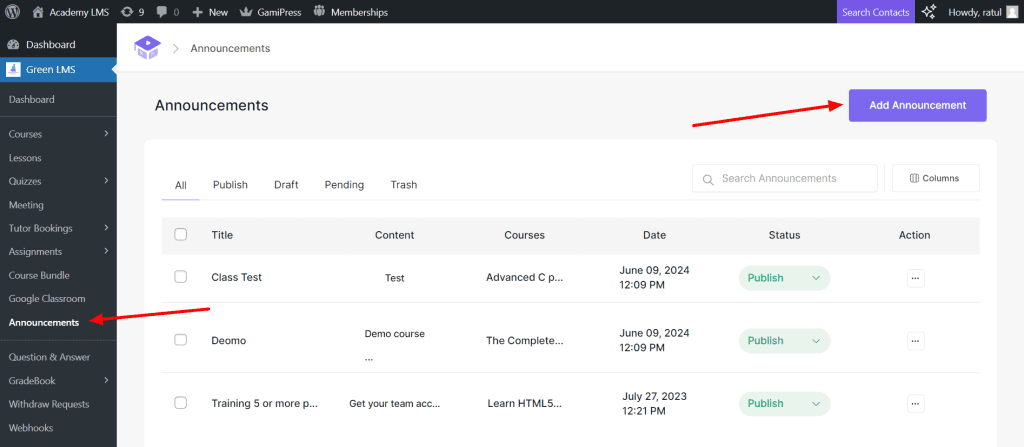Viewport: 1024px width, 447px height.
Task: Change the Publish status for Training announcement
Action: coord(784,403)
